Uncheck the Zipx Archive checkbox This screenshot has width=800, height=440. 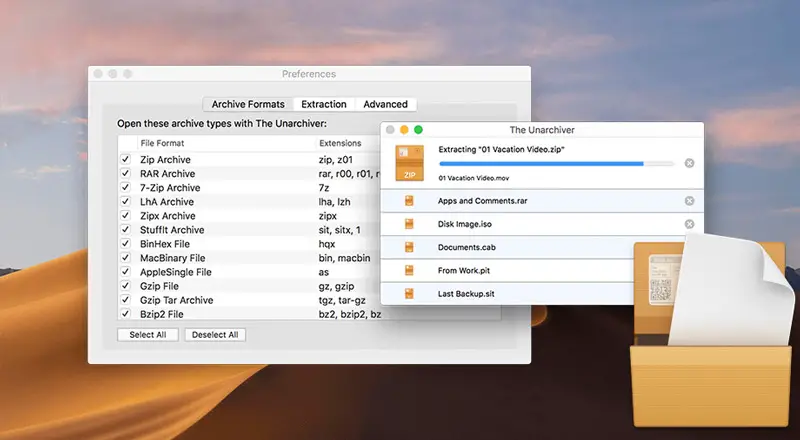126,215
